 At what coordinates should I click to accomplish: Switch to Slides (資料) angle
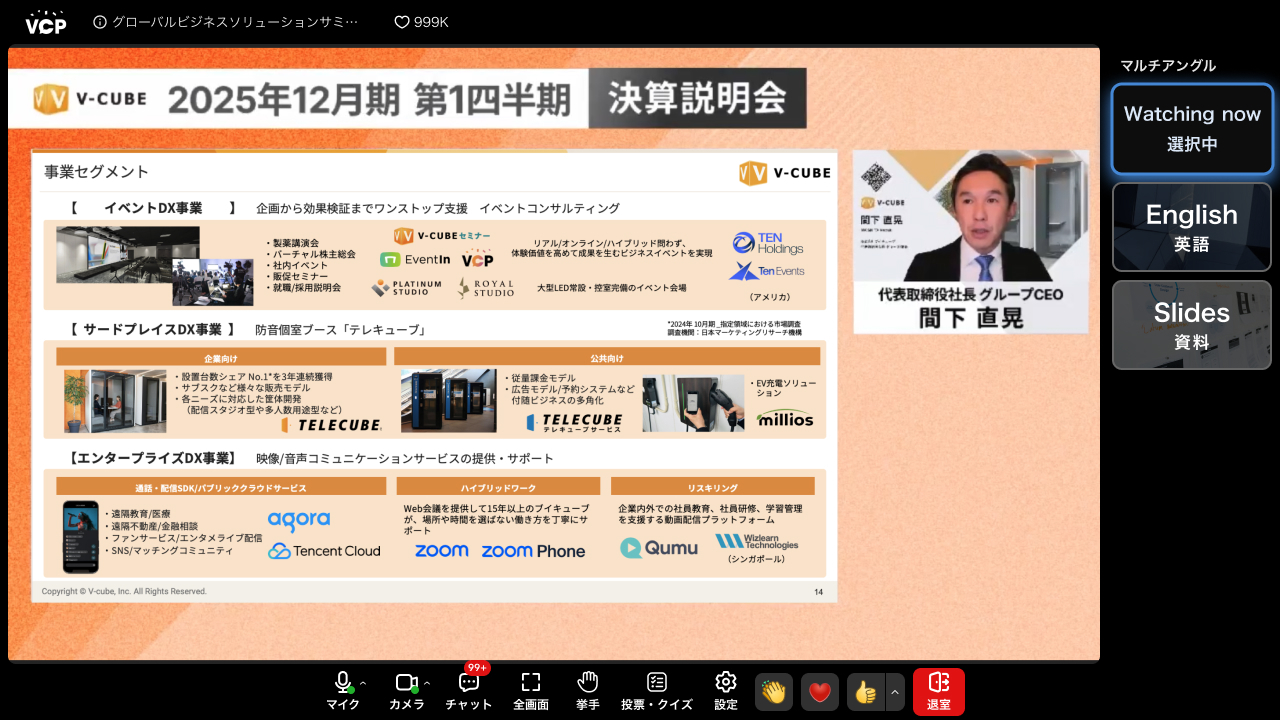pyautogui.click(x=1192, y=325)
